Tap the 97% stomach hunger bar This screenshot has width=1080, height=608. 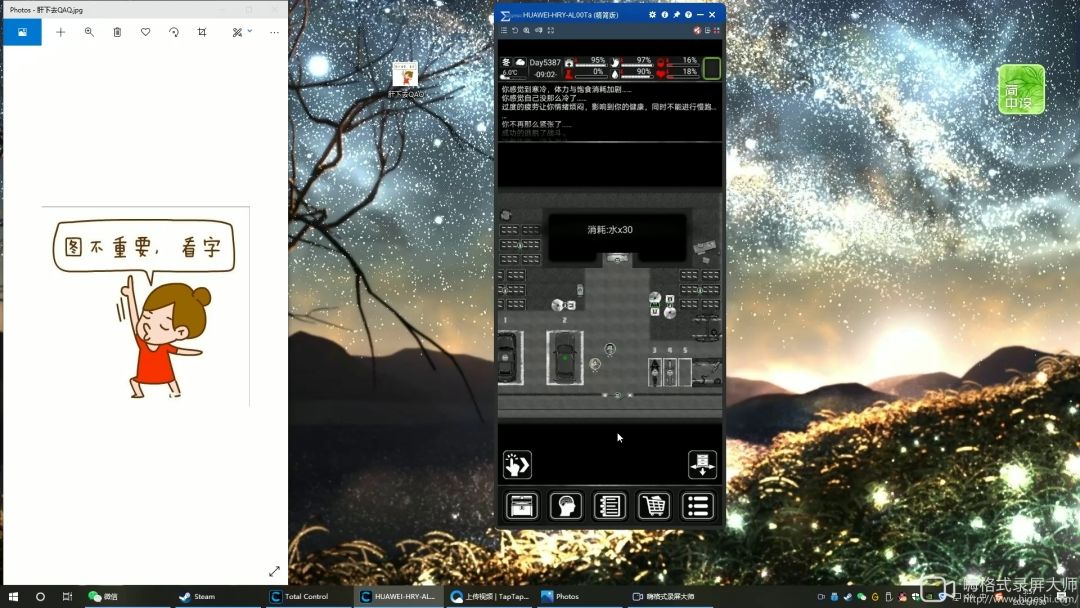[x=631, y=61]
